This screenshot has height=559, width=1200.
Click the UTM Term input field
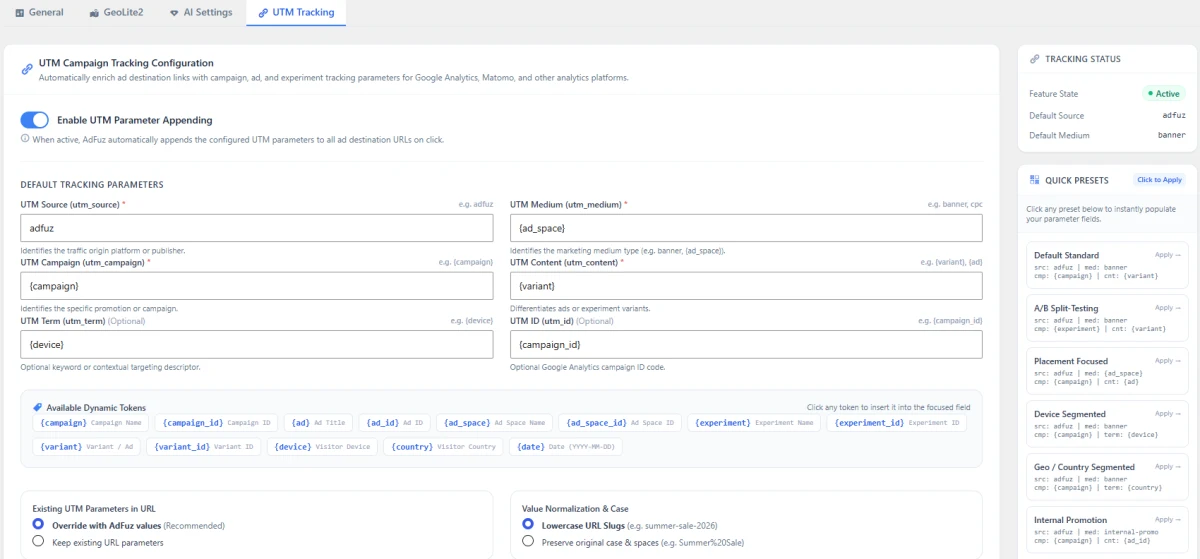point(257,344)
